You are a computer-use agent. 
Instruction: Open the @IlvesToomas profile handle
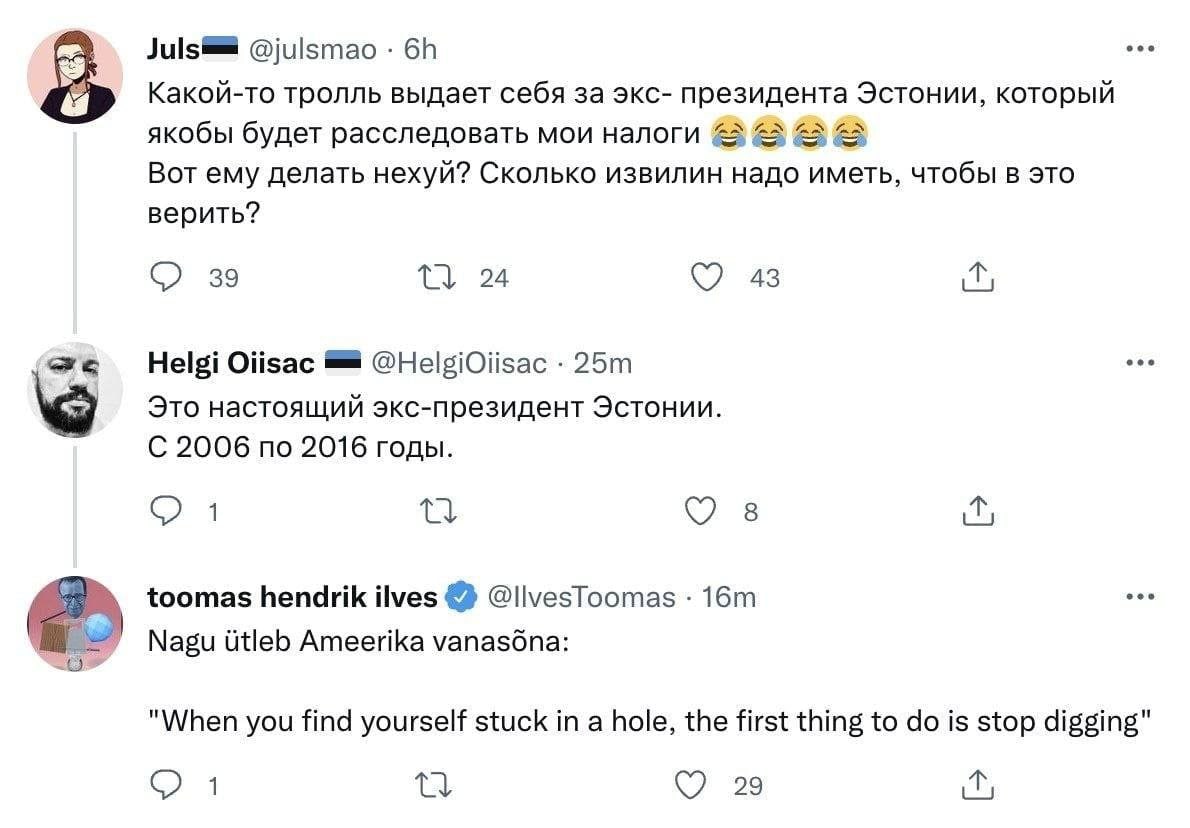580,598
